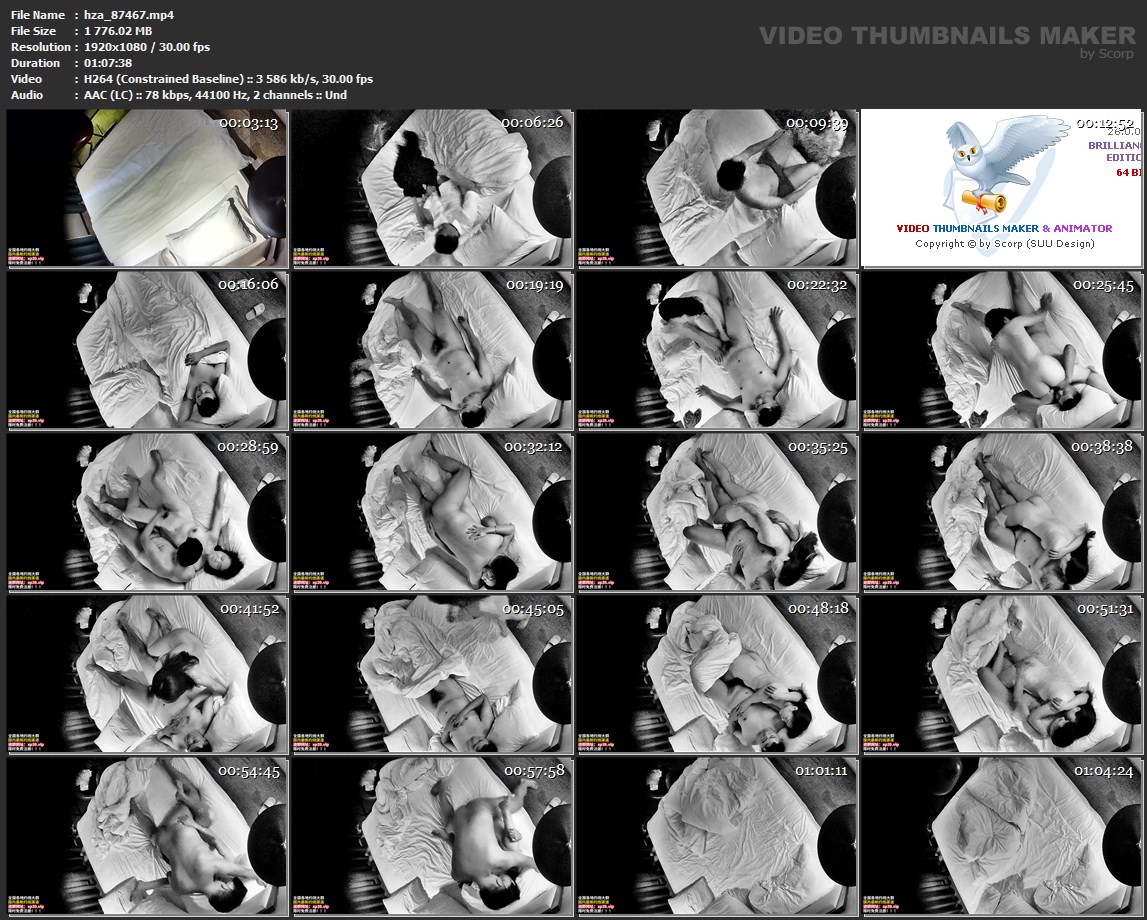Select the duration value 01:07:38
This screenshot has height=920, width=1147.
point(108,63)
